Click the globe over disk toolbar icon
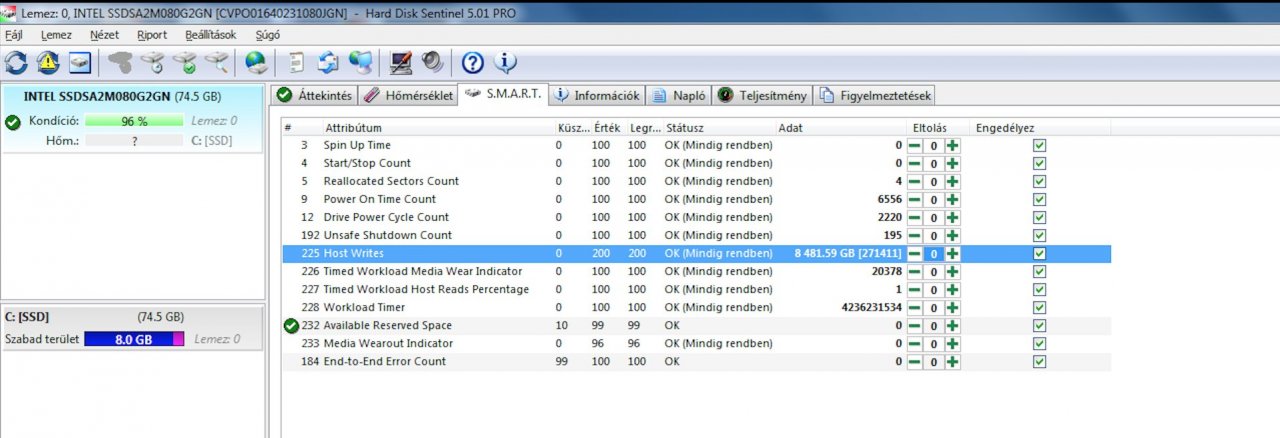The image size is (1280, 438). [x=257, y=63]
